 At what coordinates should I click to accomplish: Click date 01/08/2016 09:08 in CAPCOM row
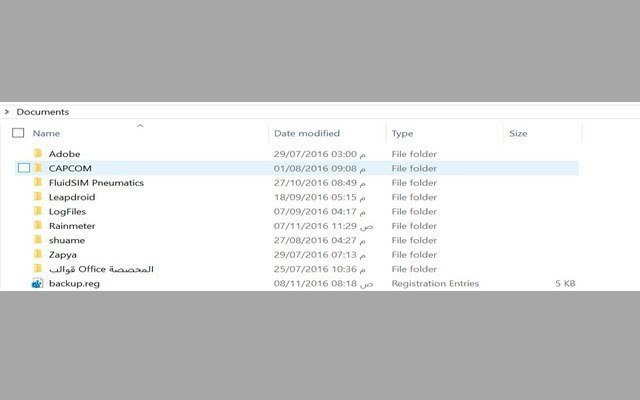click(320, 168)
